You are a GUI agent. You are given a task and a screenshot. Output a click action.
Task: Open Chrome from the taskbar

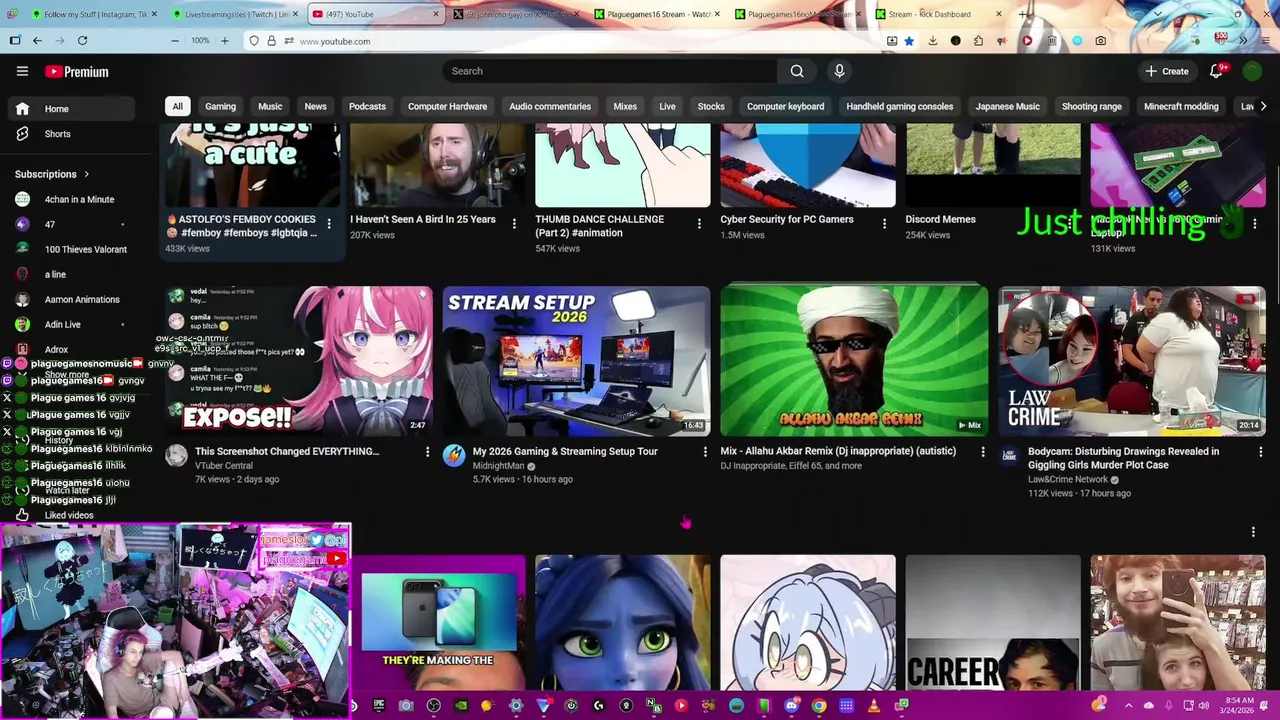pyautogui.click(x=819, y=706)
